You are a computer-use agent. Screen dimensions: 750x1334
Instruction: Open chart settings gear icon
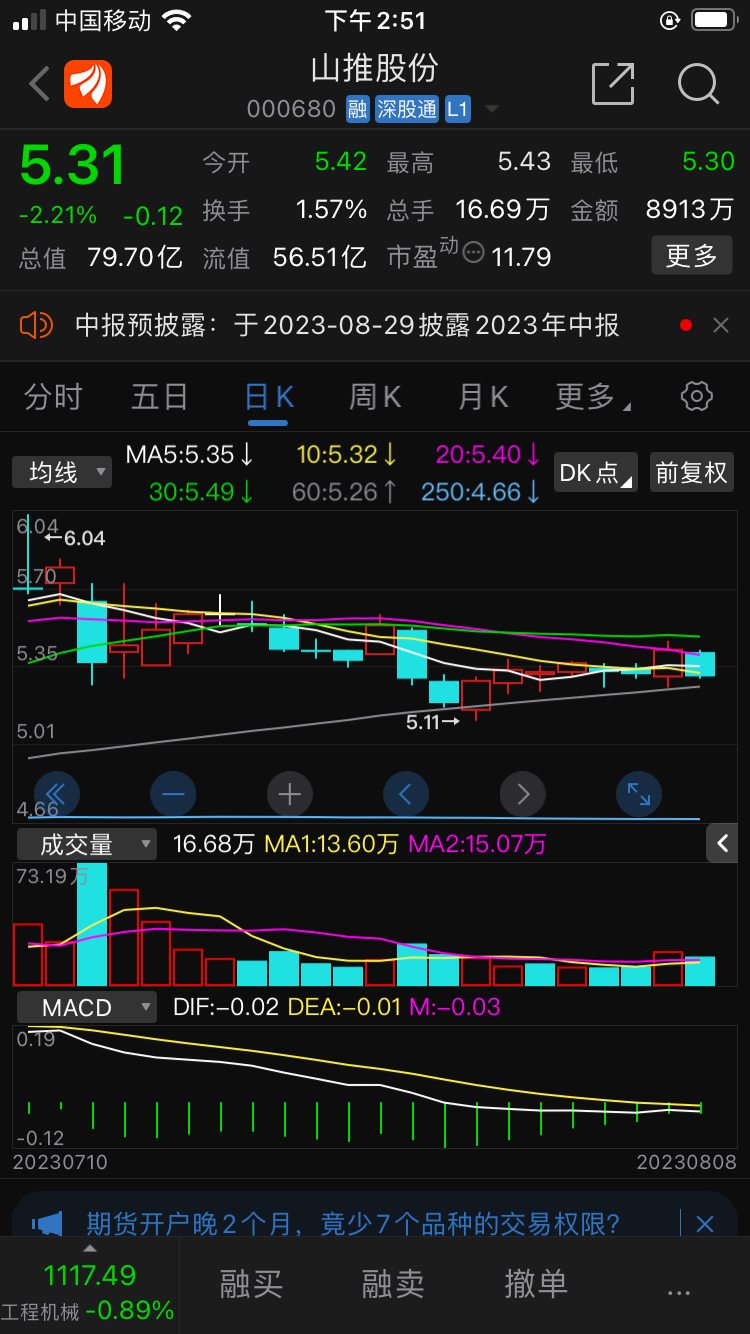(696, 396)
